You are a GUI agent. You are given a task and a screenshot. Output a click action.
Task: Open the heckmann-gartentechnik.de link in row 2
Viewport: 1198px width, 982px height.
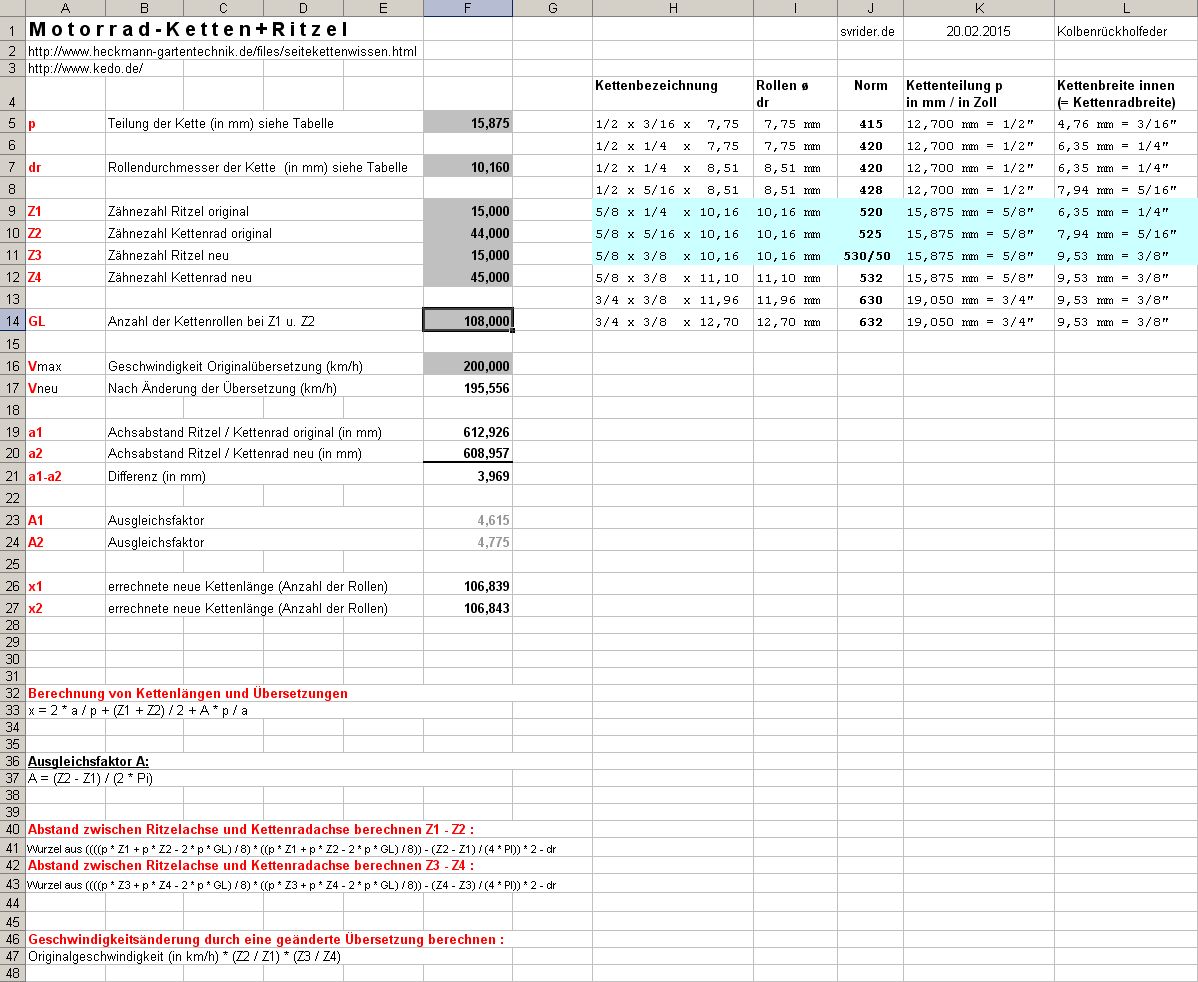point(222,51)
